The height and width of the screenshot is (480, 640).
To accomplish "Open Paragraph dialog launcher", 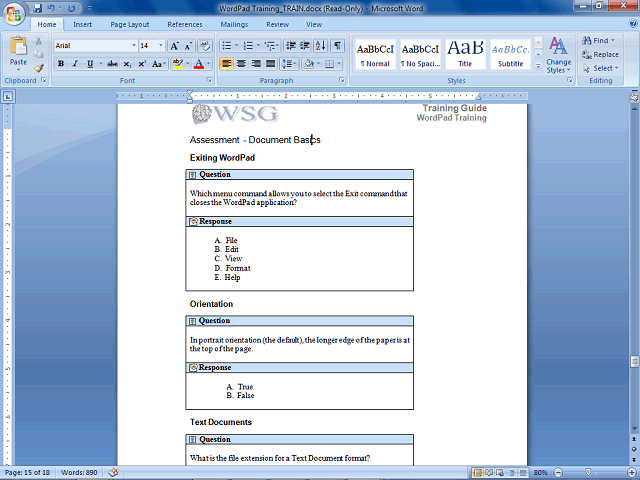I will (x=342, y=80).
